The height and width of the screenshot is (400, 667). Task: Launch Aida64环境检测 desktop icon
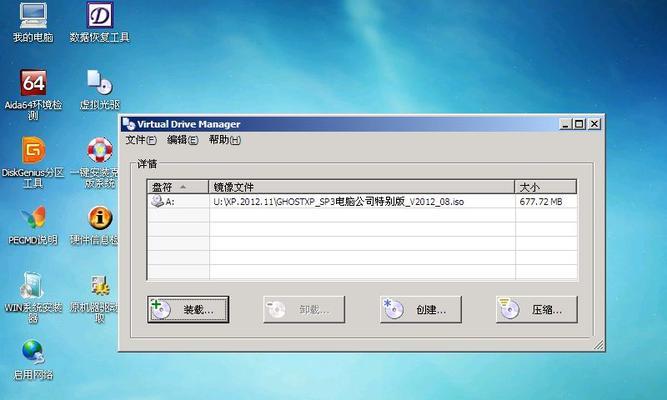pos(33,94)
